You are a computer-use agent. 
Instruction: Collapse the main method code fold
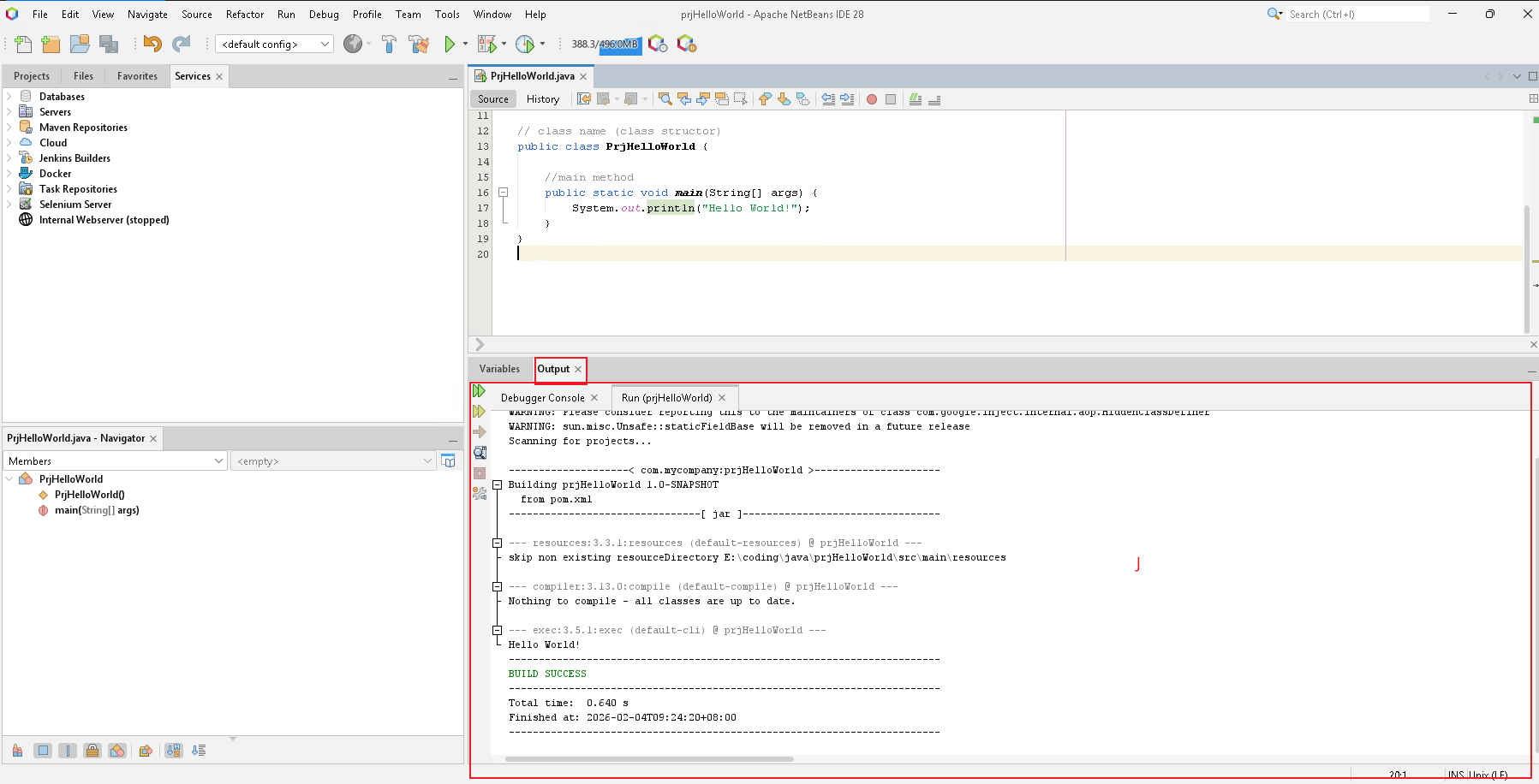(504, 193)
